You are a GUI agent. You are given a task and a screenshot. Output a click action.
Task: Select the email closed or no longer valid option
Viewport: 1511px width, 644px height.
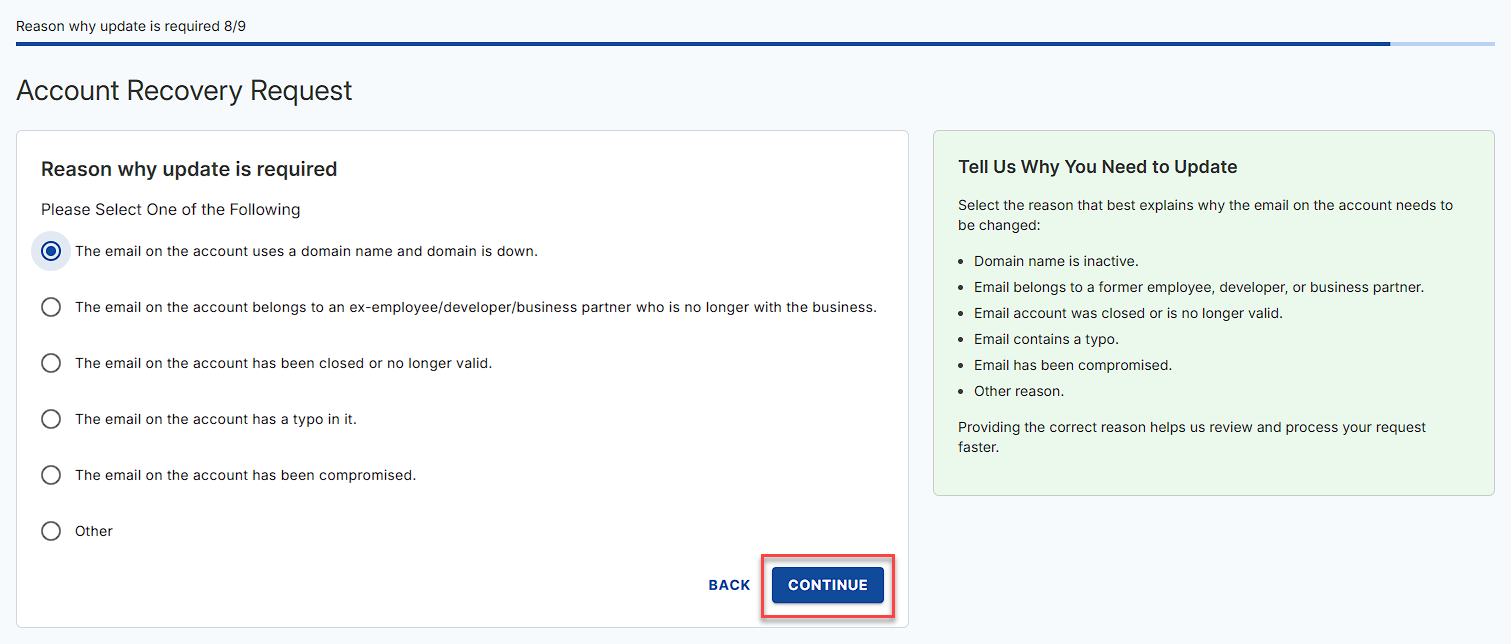[51, 363]
